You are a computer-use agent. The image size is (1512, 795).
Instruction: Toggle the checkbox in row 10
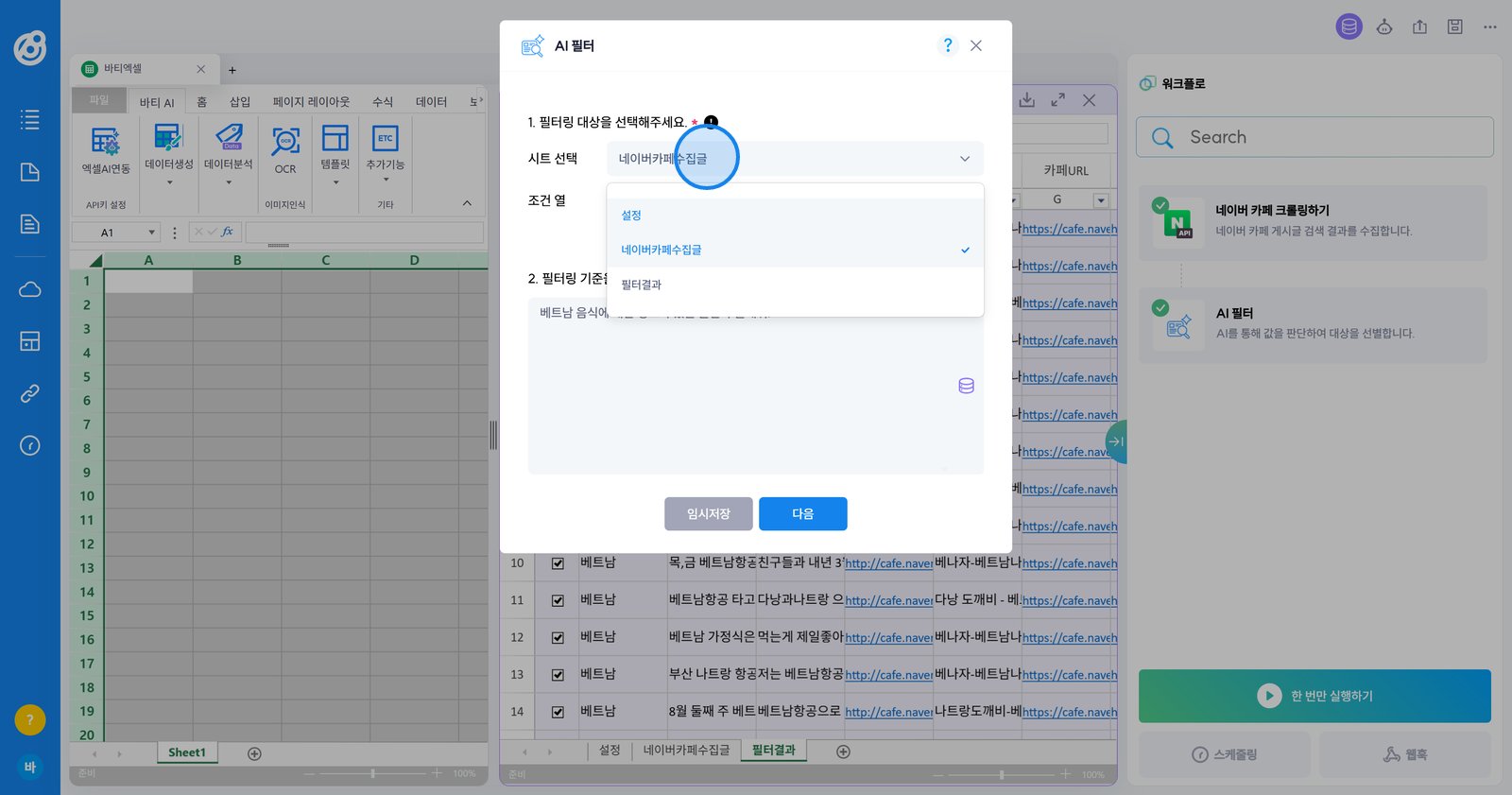coord(558,563)
